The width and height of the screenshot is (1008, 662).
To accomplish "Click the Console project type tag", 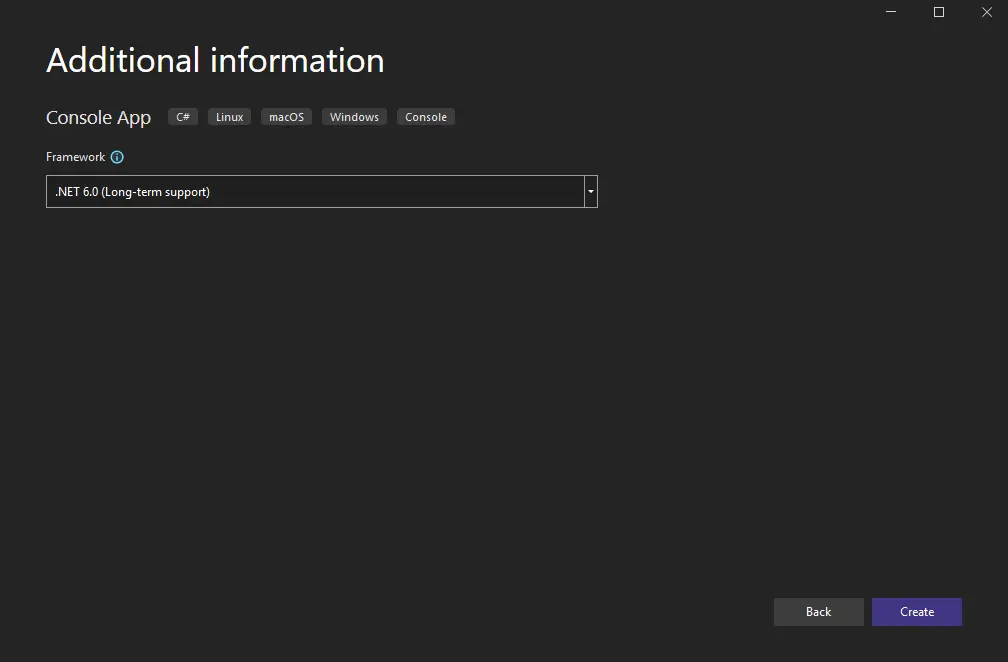I will (x=426, y=117).
